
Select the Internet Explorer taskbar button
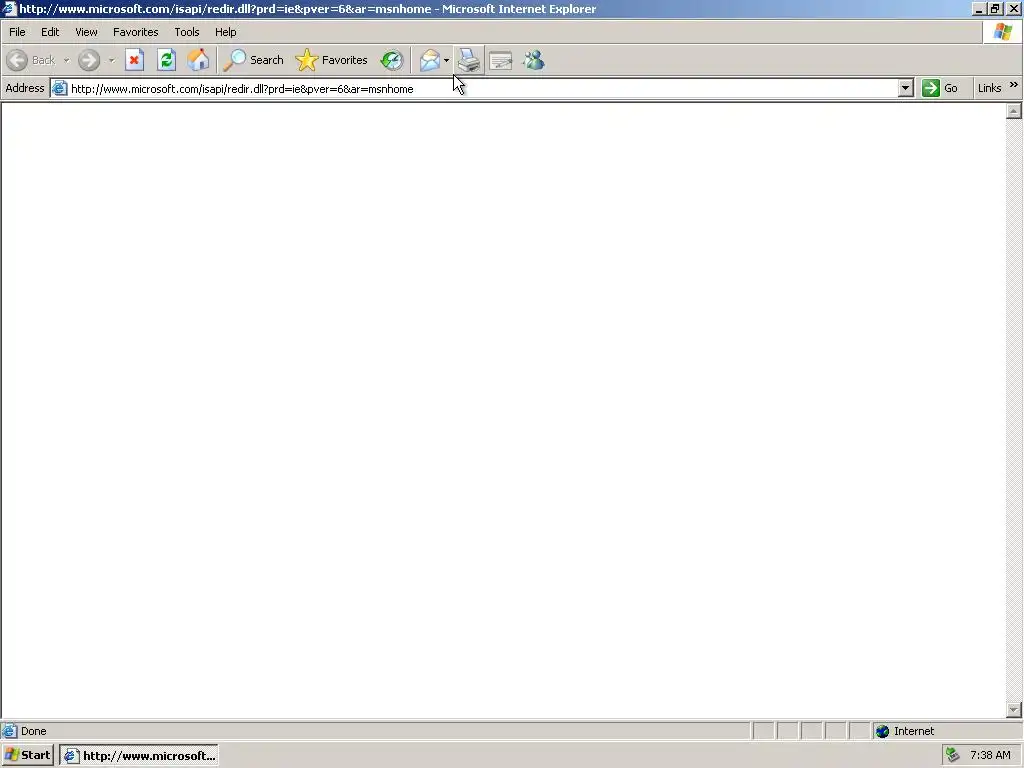tap(138, 755)
